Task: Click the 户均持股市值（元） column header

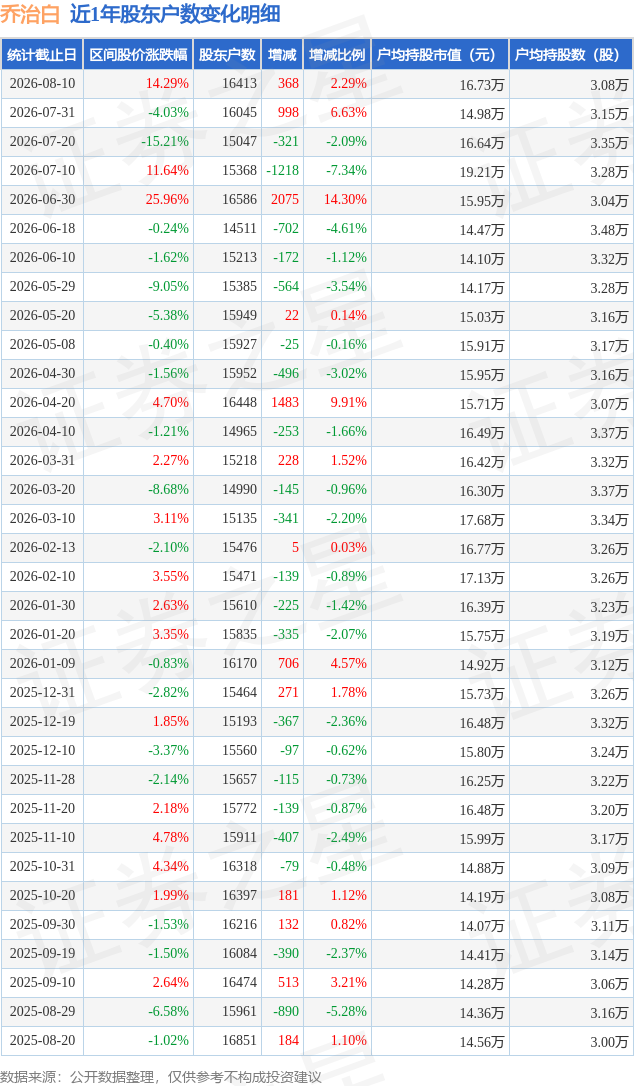Action: tap(440, 55)
